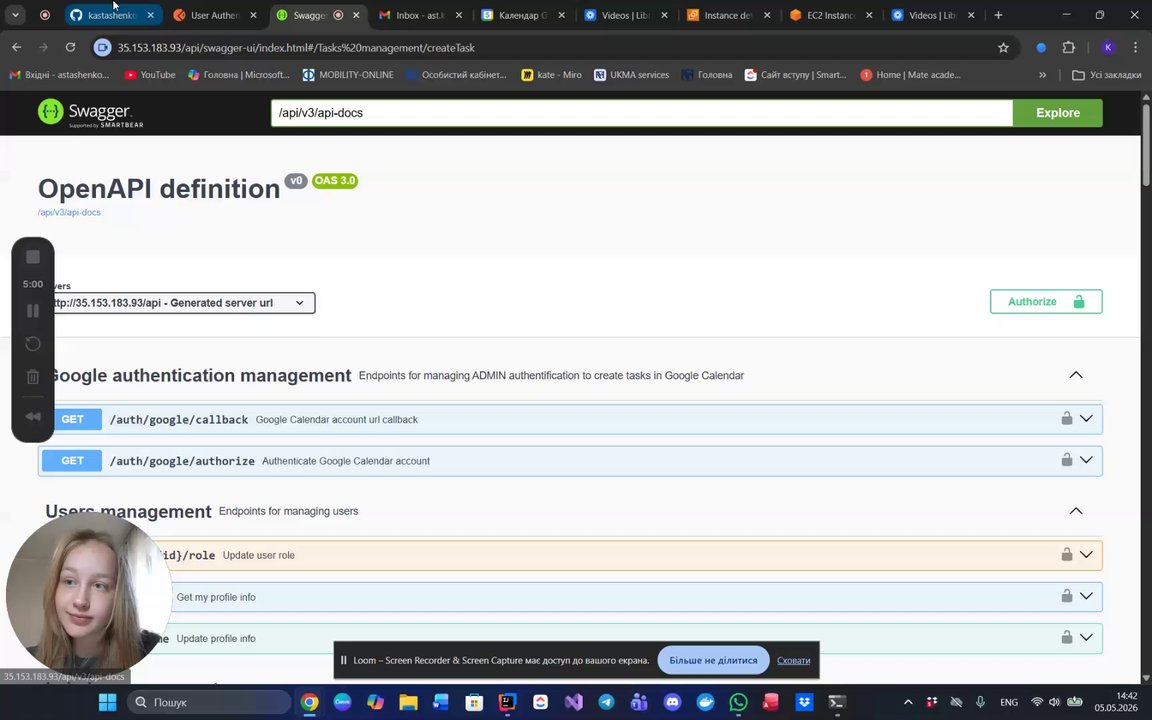Click the Explore button
The height and width of the screenshot is (720, 1152).
click(x=1057, y=113)
